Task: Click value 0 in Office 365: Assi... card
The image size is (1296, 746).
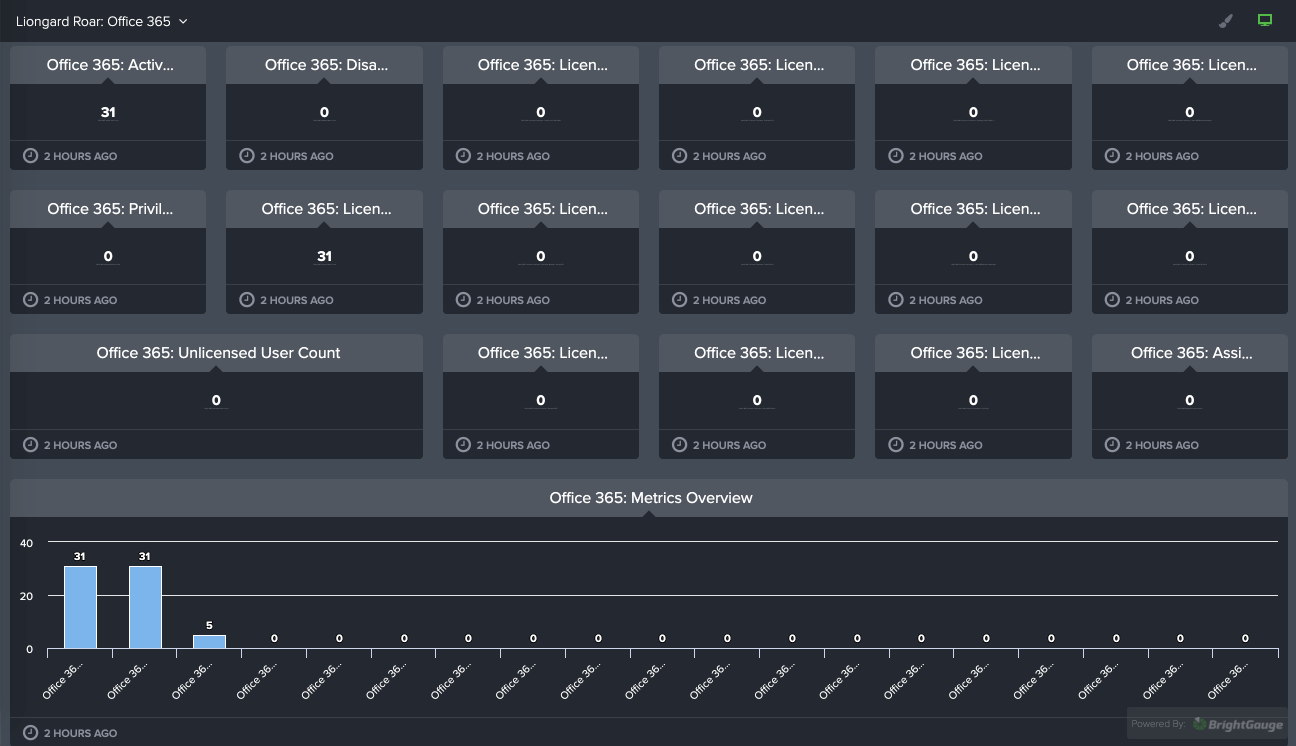Action: pos(1189,400)
